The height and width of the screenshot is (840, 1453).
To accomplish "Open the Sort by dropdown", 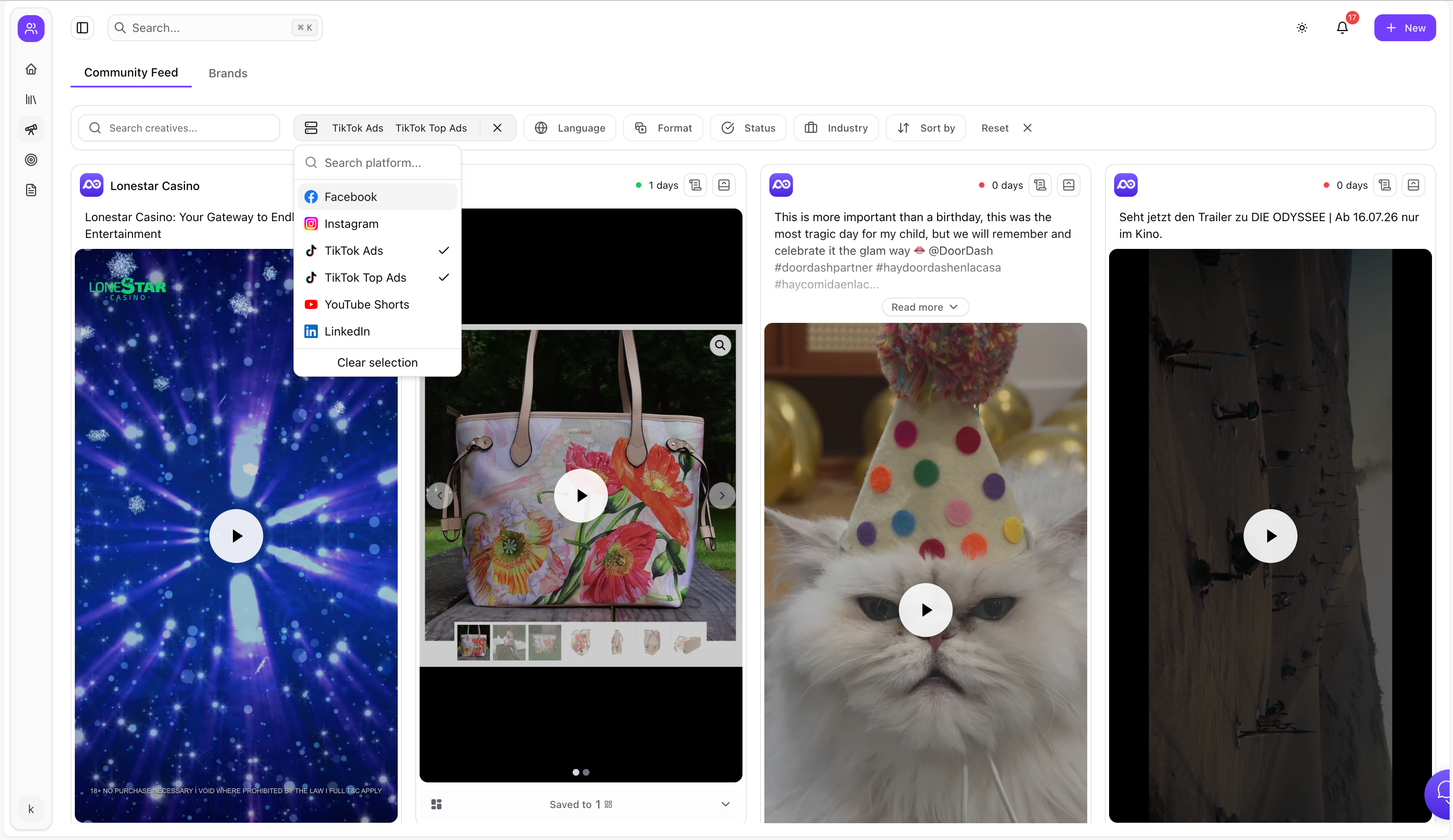I will (926, 128).
